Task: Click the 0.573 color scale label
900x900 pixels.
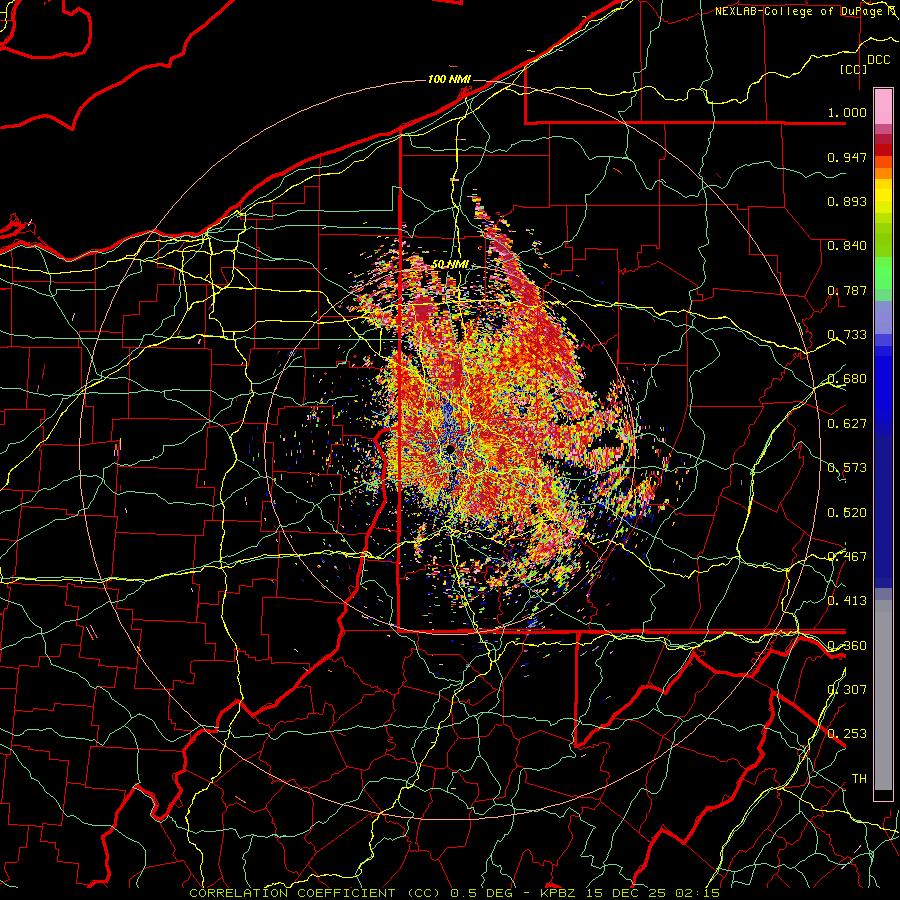Action: [847, 468]
